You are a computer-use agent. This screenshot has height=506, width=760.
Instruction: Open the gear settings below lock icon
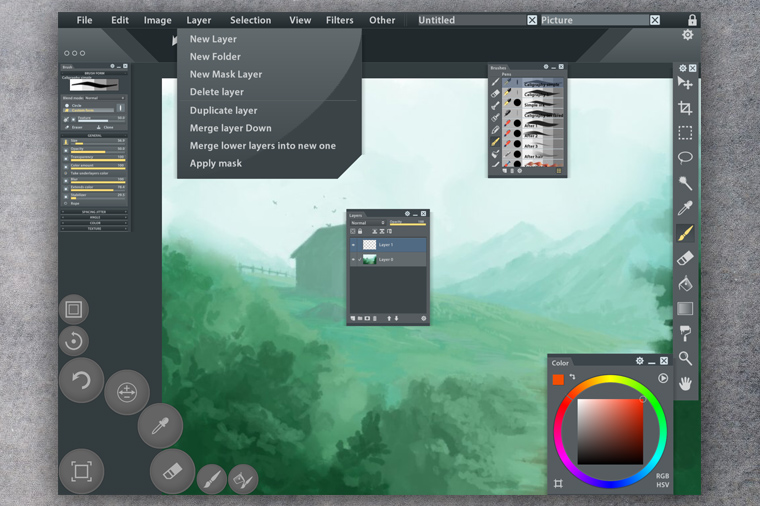coord(687,35)
